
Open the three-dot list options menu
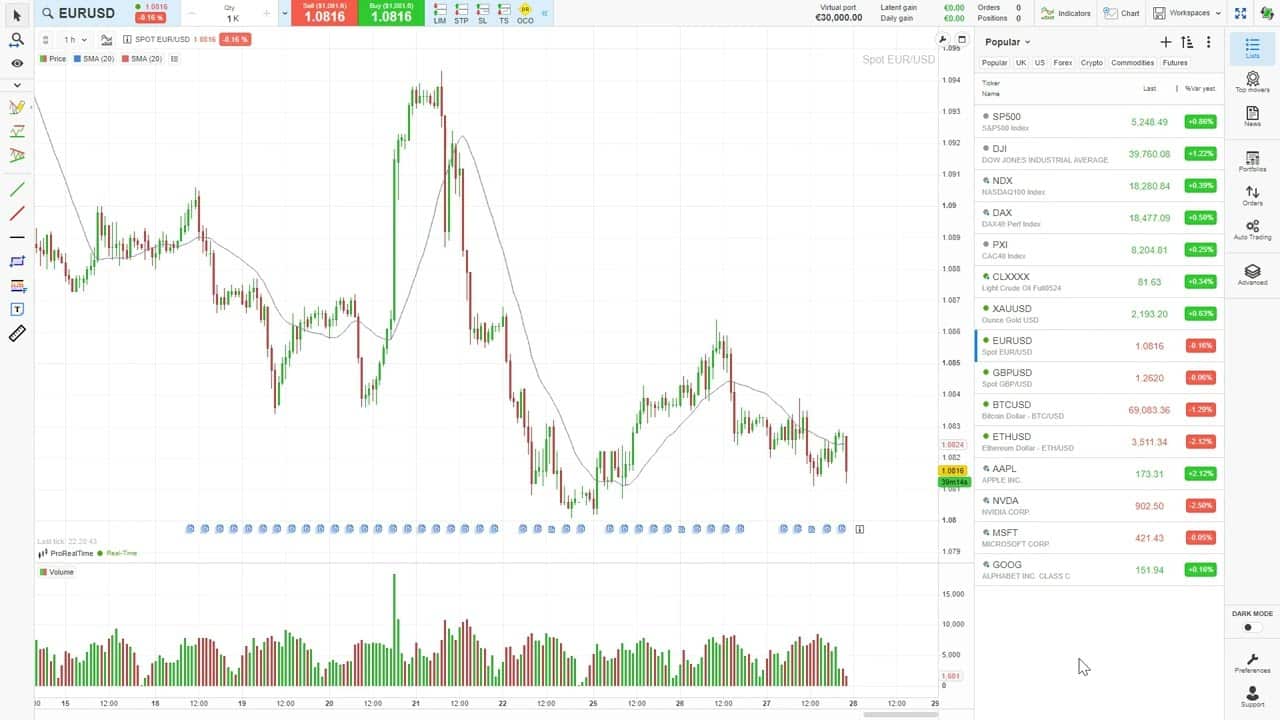tap(1209, 42)
